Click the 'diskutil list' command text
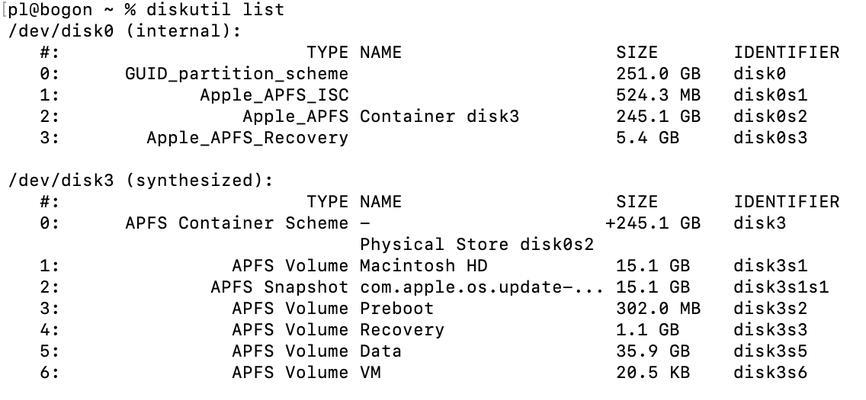The image size is (866, 400). 215,9
